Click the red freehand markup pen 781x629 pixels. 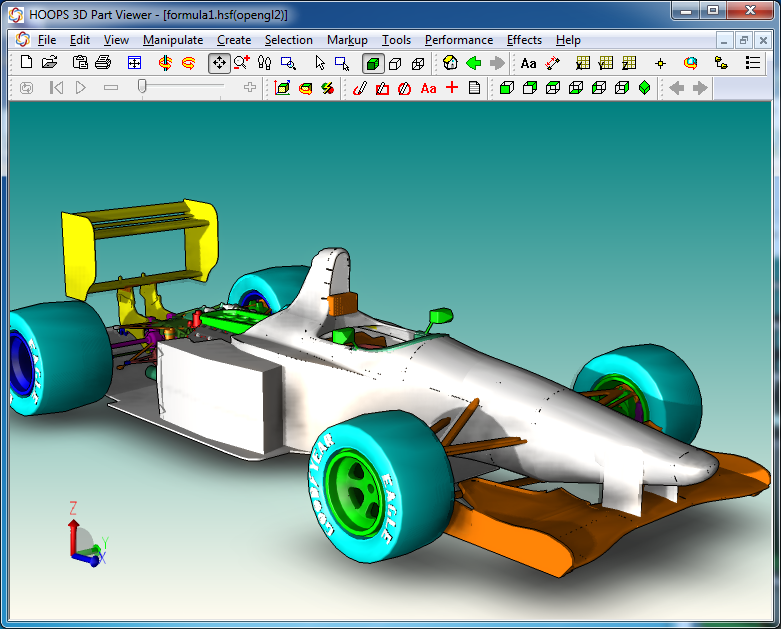click(360, 88)
